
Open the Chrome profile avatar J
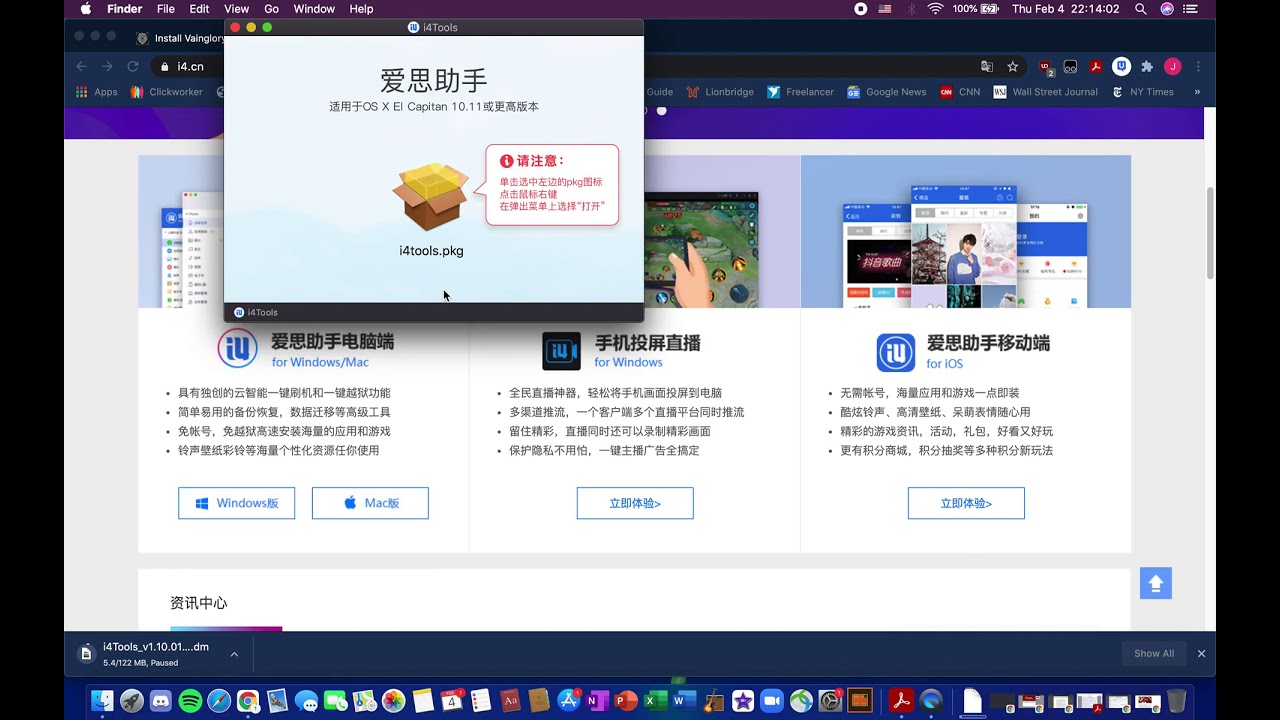(x=1173, y=66)
